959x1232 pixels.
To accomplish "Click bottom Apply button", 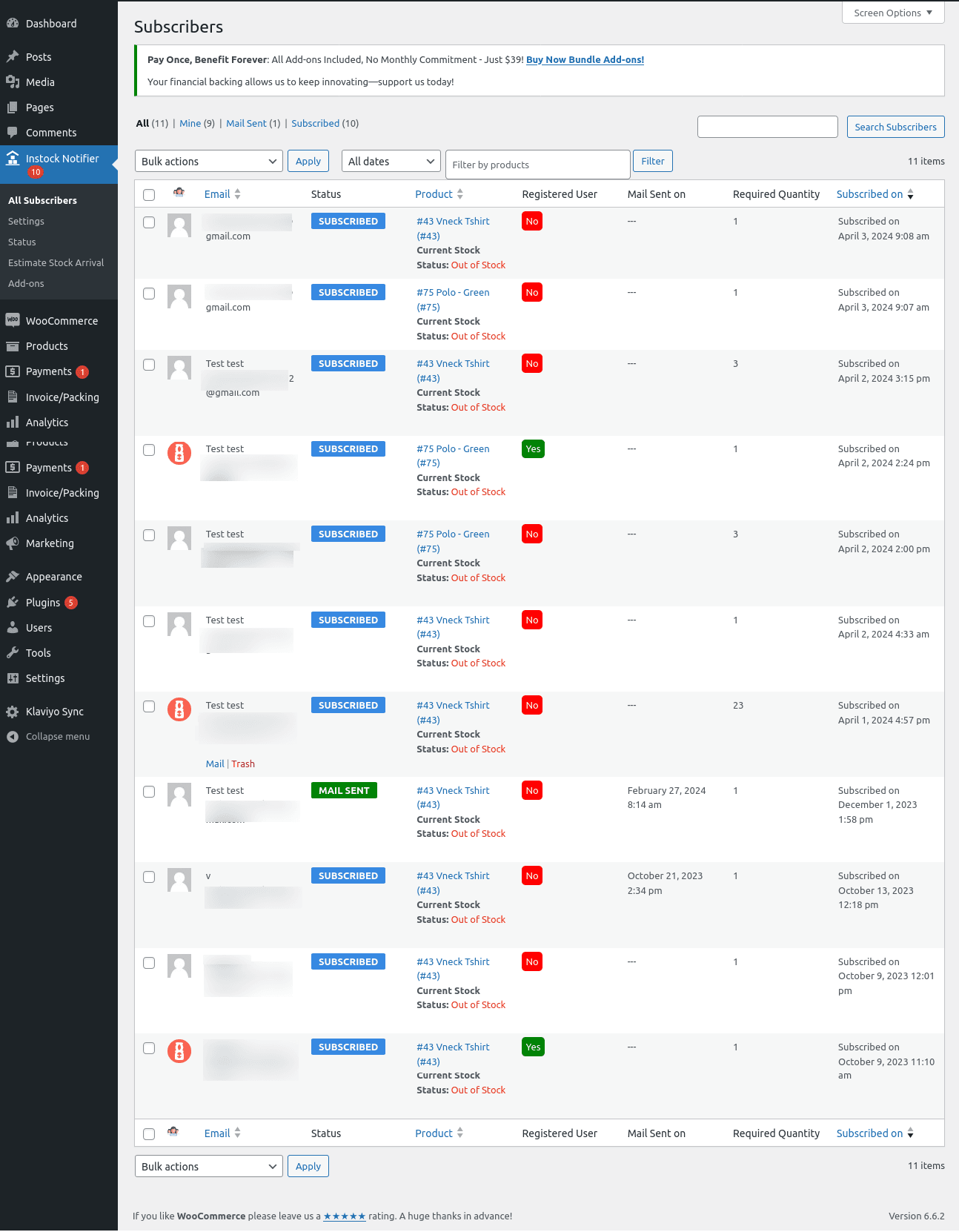I will coord(308,1166).
